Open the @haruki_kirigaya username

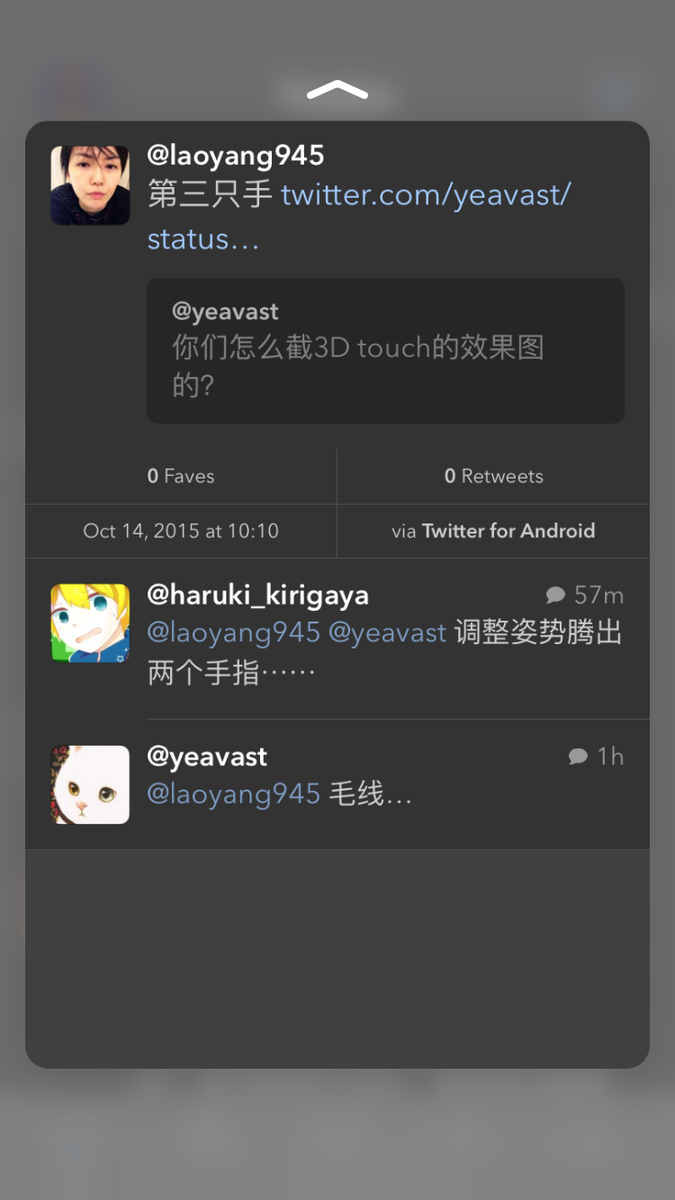coord(258,595)
